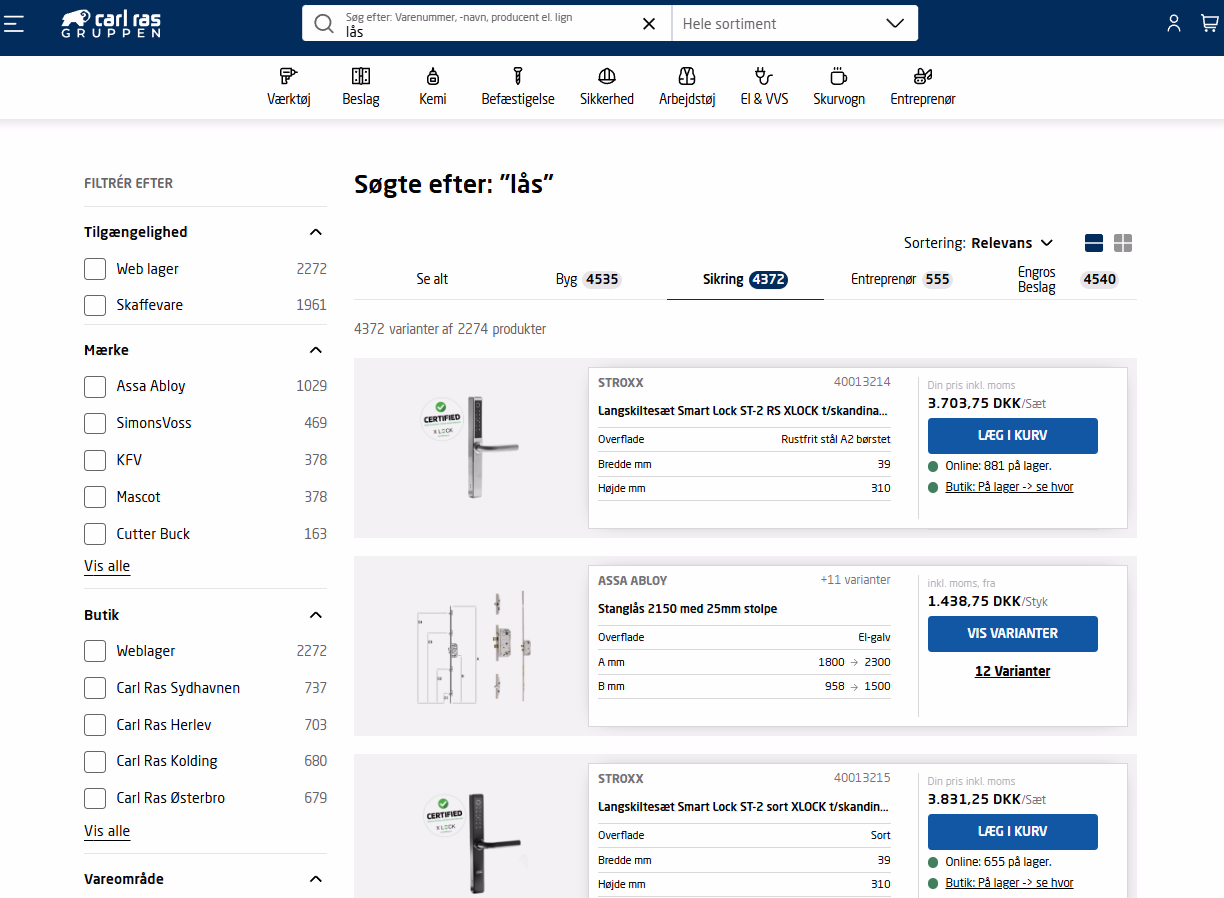Check the Carl Ras Kolding filter
This screenshot has width=1224, height=898.
point(95,761)
